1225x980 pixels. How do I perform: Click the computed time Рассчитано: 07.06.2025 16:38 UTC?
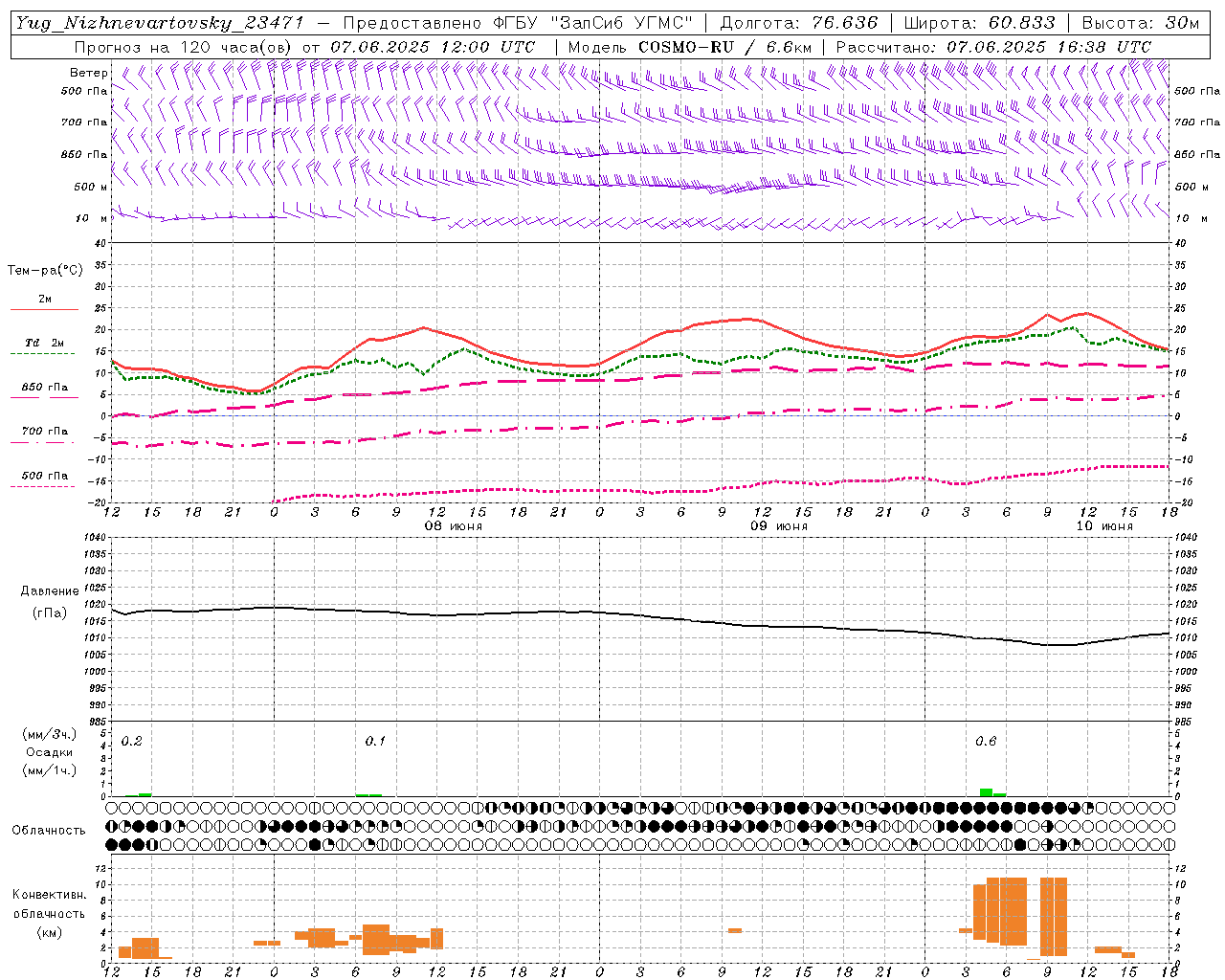pos(993,47)
